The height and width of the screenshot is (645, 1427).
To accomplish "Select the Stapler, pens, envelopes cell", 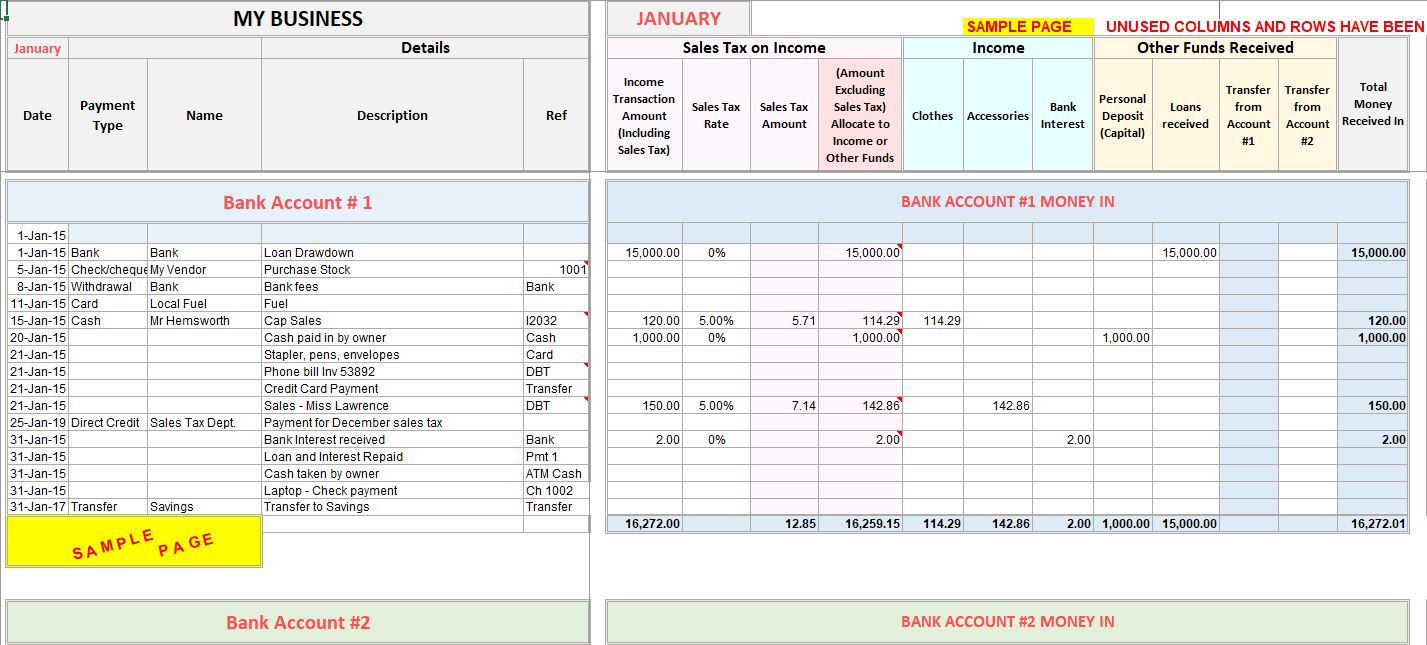I will tap(392, 355).
